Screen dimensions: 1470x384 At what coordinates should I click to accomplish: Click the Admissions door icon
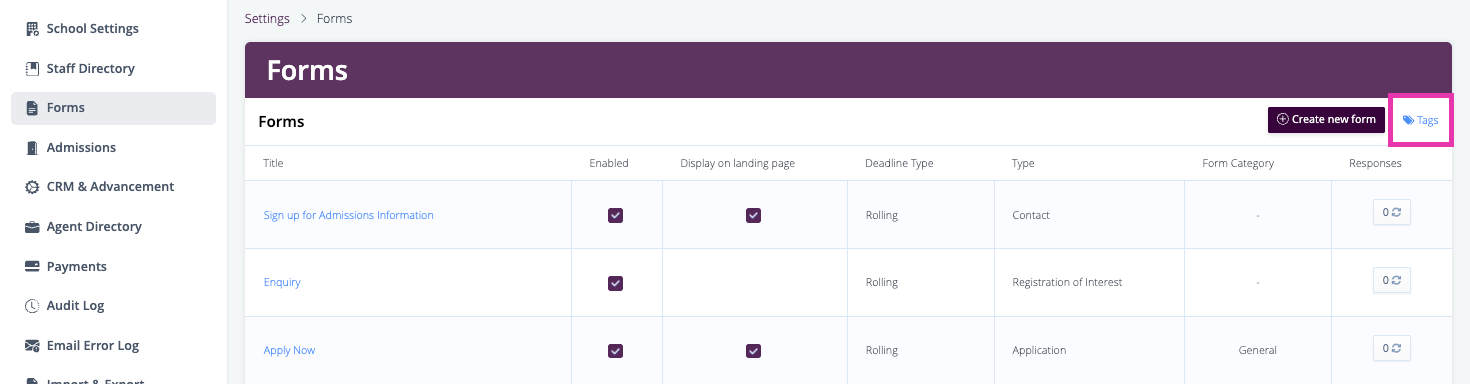coord(32,148)
